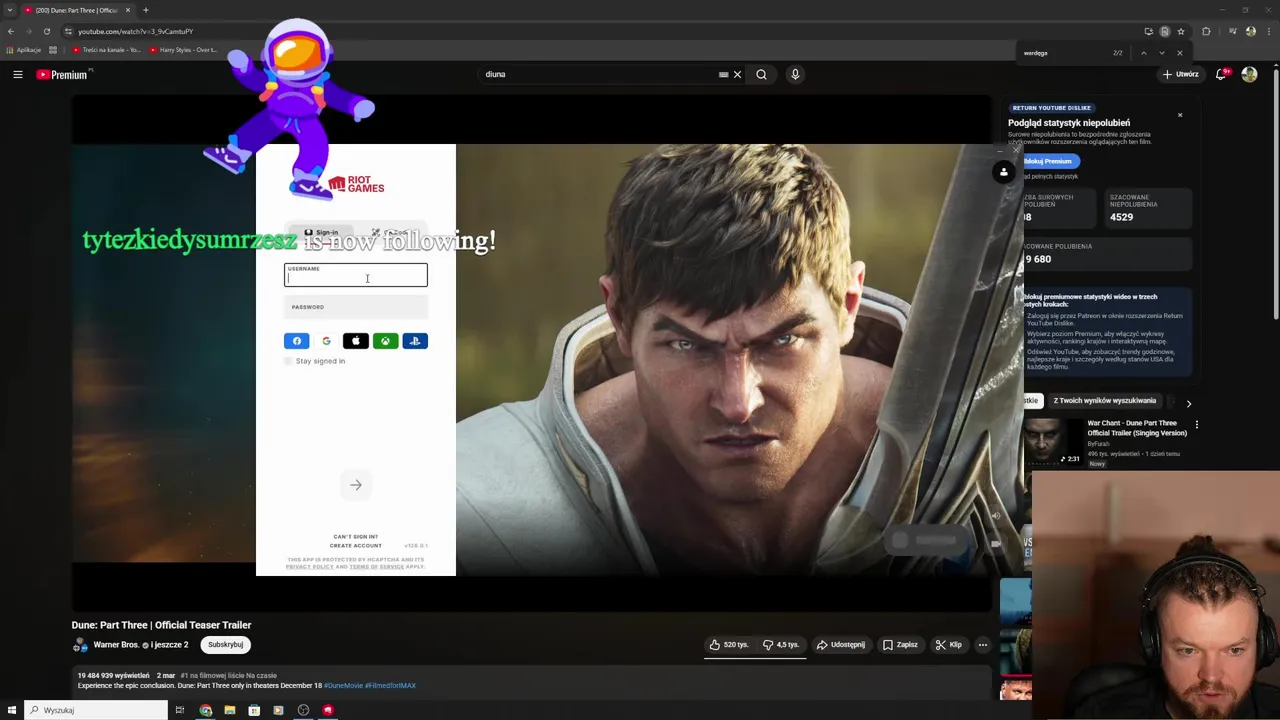
Task: Like the video (520 tys.)
Action: [x=729, y=645]
